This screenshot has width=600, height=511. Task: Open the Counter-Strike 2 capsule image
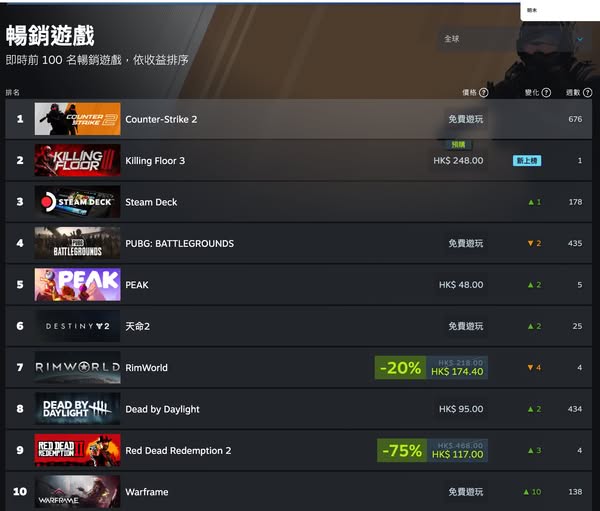(77, 119)
